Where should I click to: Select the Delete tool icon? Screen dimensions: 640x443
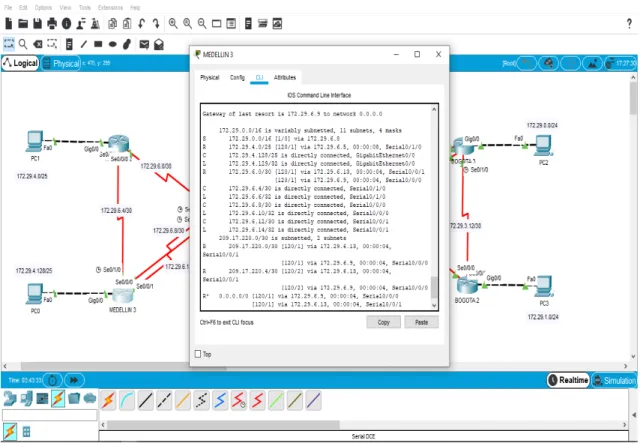[38, 44]
